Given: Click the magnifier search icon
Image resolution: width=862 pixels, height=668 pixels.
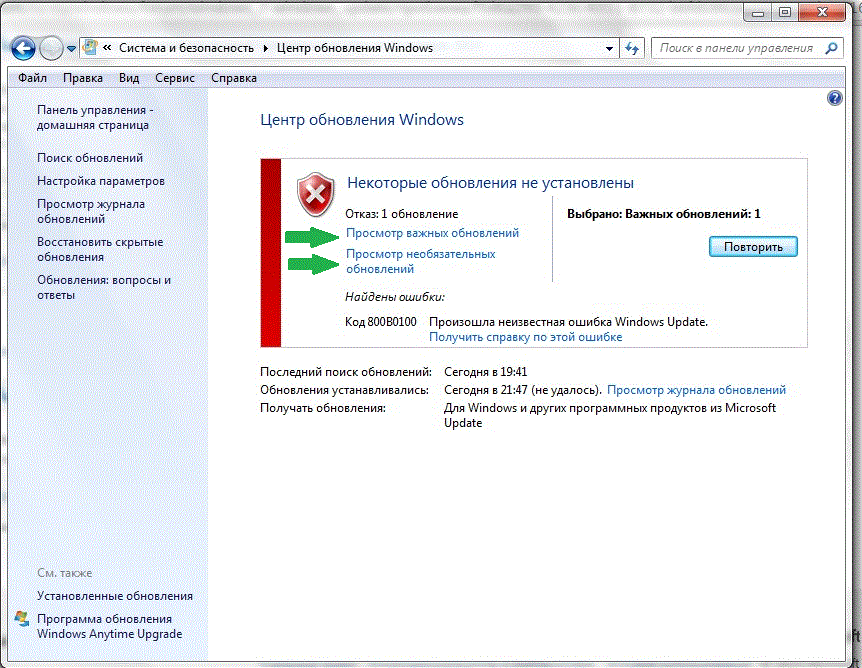Looking at the screenshot, I should [832, 48].
